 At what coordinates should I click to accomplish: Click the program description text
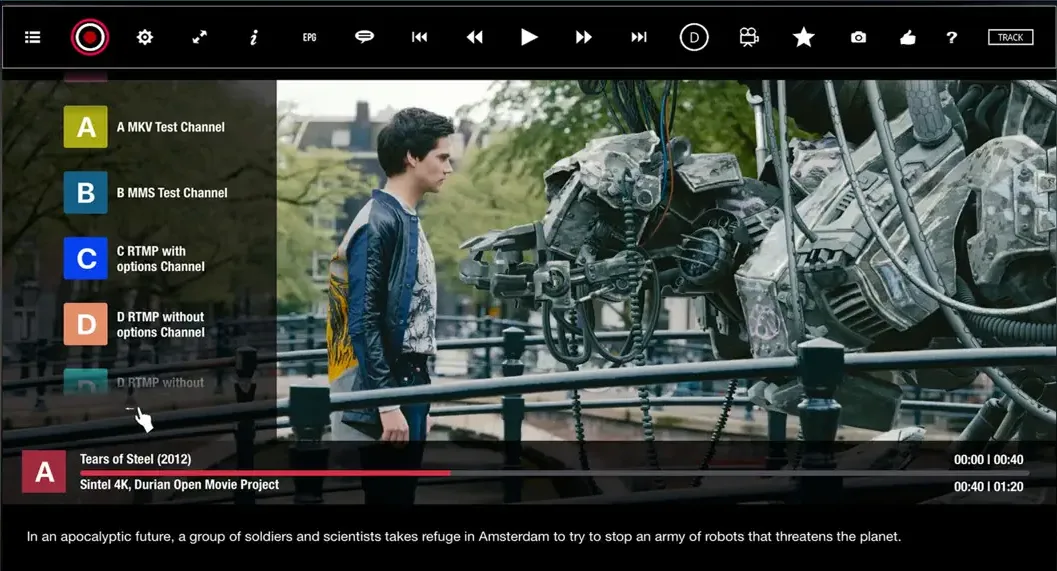pos(464,537)
